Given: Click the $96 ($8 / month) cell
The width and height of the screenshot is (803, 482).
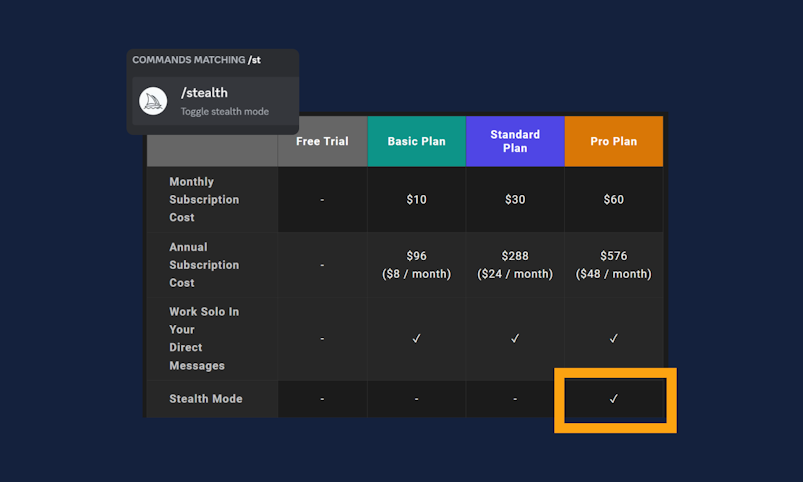Looking at the screenshot, I should 416,265.
